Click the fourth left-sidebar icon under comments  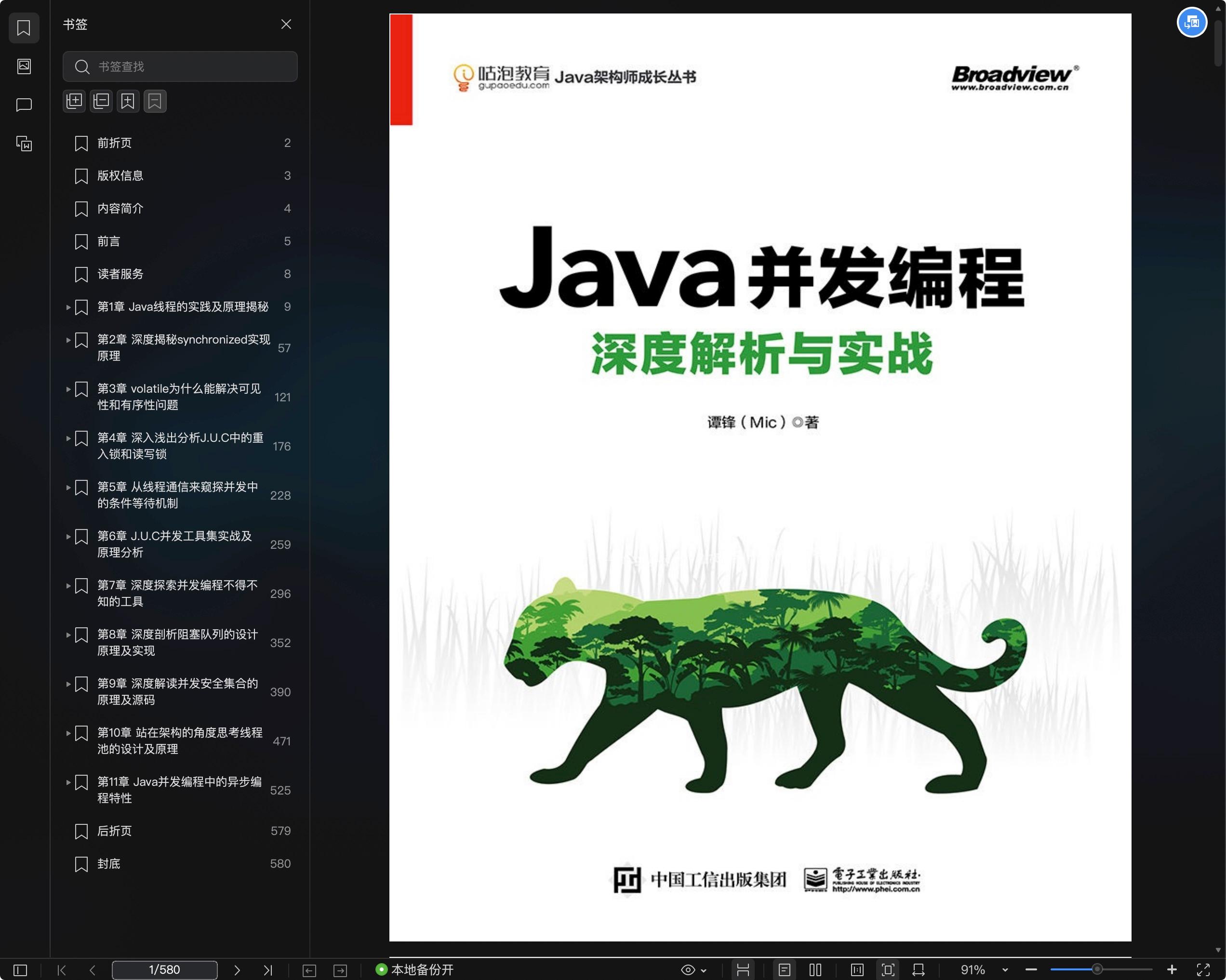pos(24,143)
